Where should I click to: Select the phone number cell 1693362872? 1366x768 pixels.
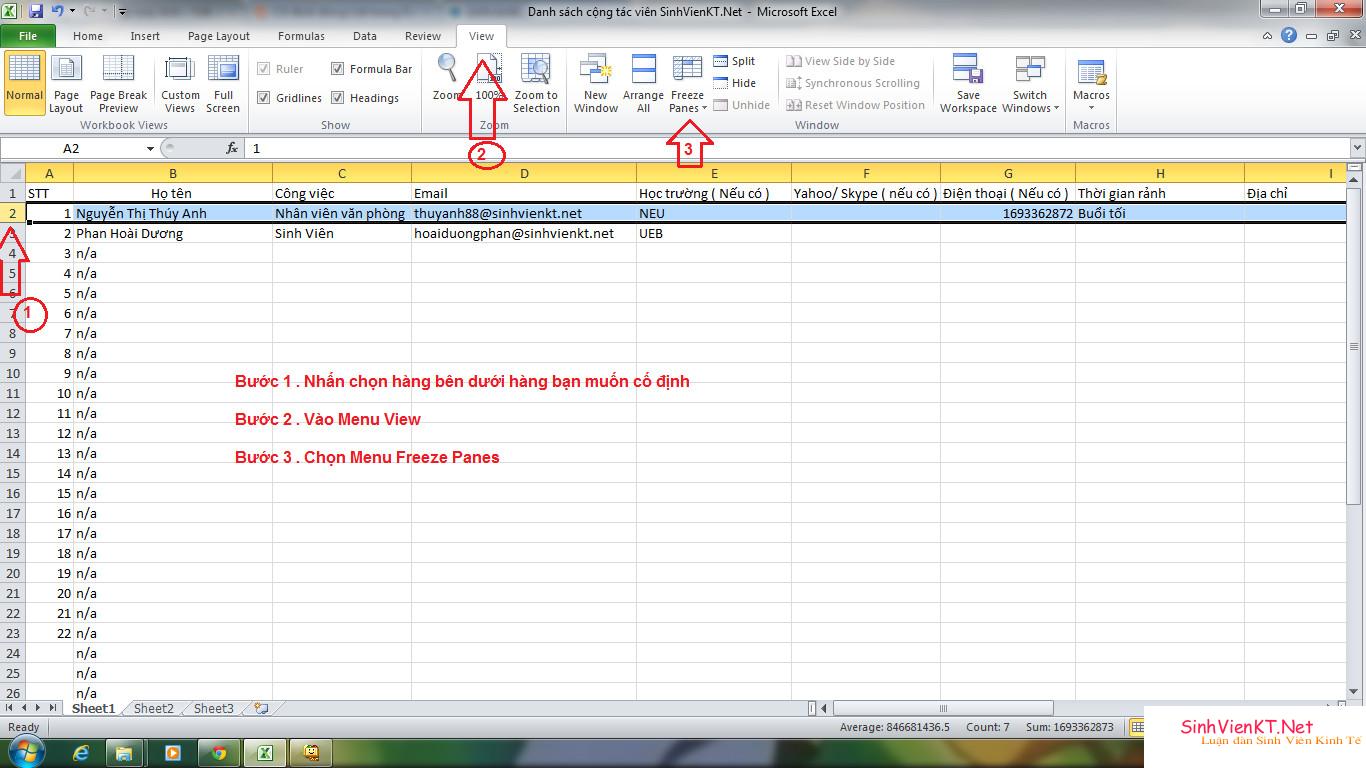(x=1008, y=213)
